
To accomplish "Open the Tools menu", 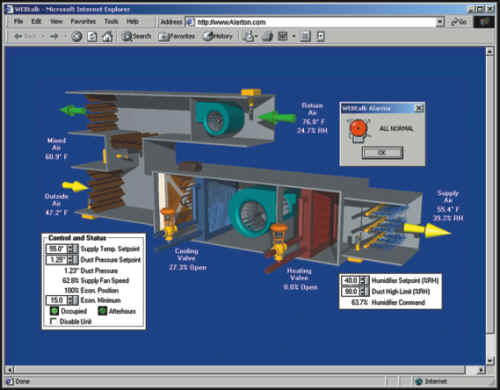I will pyautogui.click(x=111, y=21).
